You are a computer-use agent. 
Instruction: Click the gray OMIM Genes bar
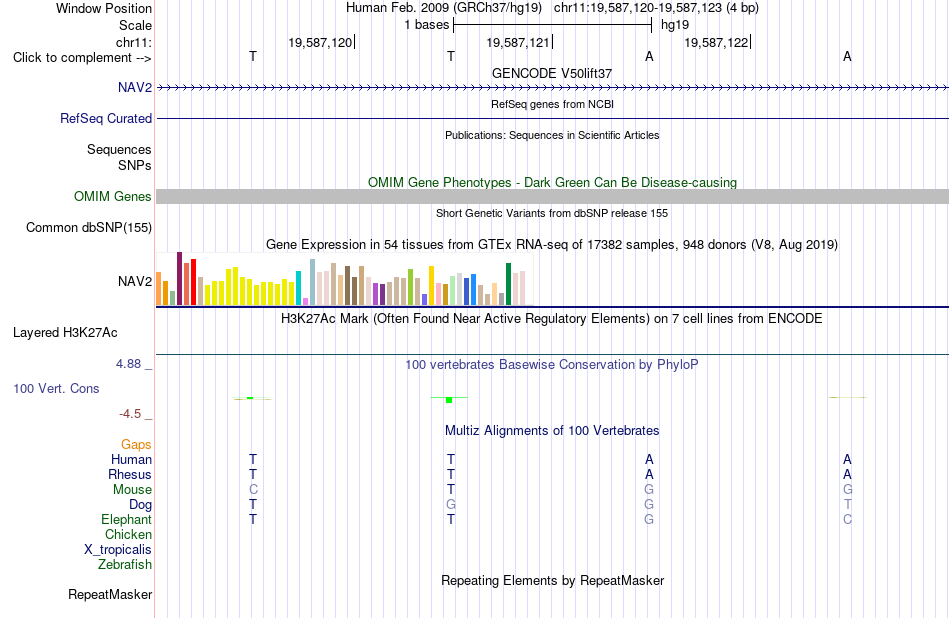[552, 196]
